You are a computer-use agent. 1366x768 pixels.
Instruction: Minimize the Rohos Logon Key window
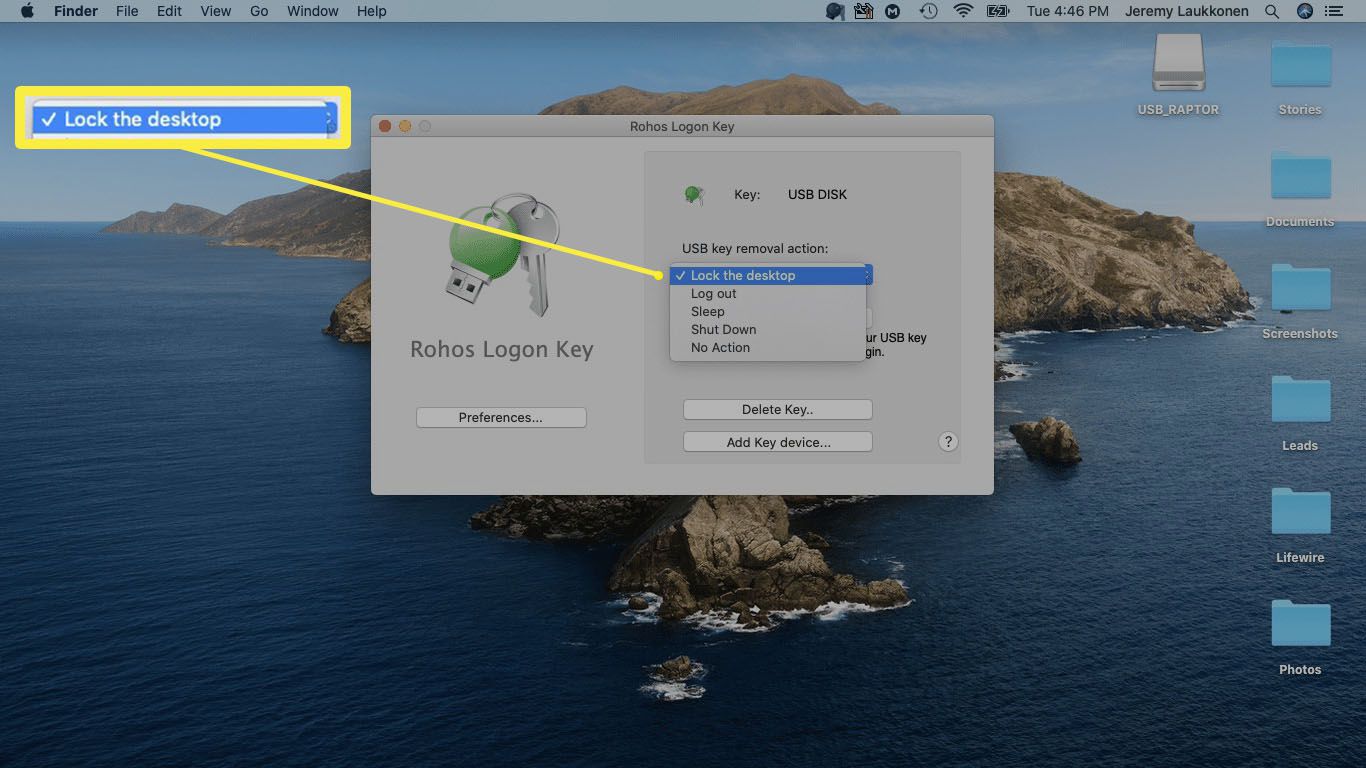(405, 126)
